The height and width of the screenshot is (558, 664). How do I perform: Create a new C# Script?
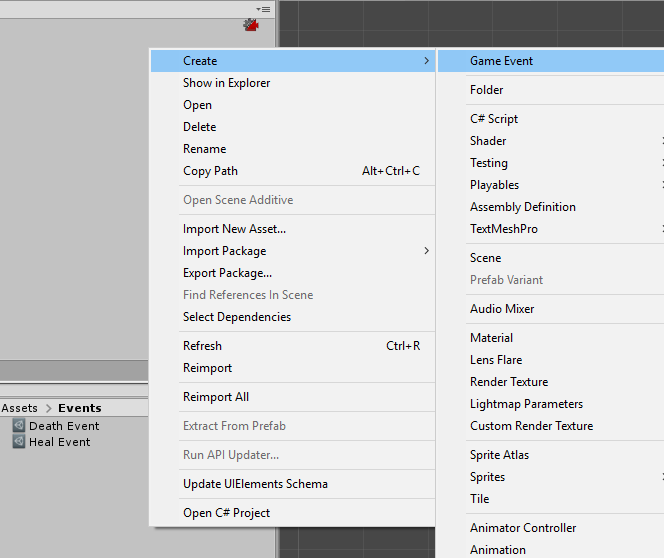pyautogui.click(x=551, y=119)
